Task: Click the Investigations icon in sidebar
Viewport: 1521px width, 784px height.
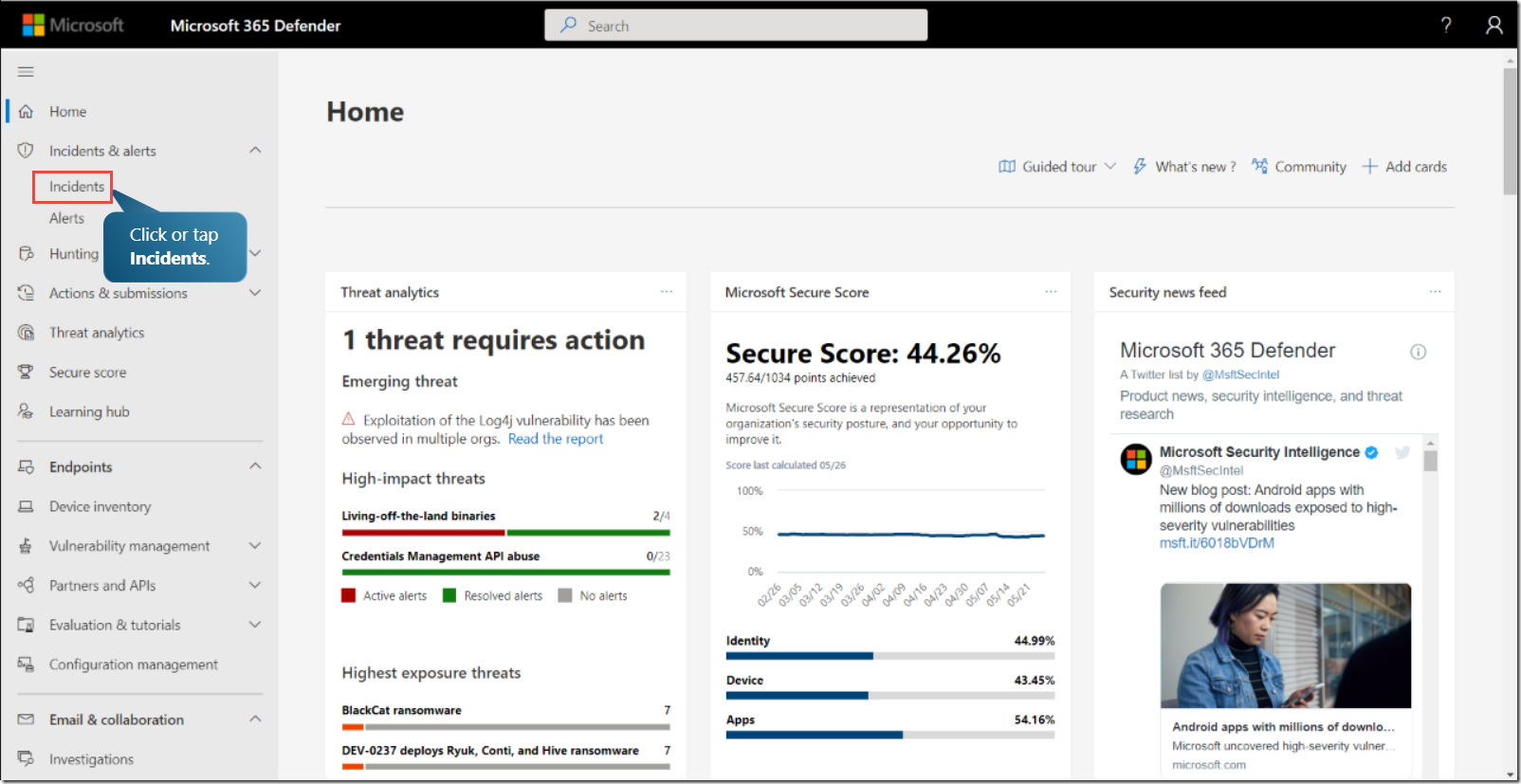Action: click(27, 759)
